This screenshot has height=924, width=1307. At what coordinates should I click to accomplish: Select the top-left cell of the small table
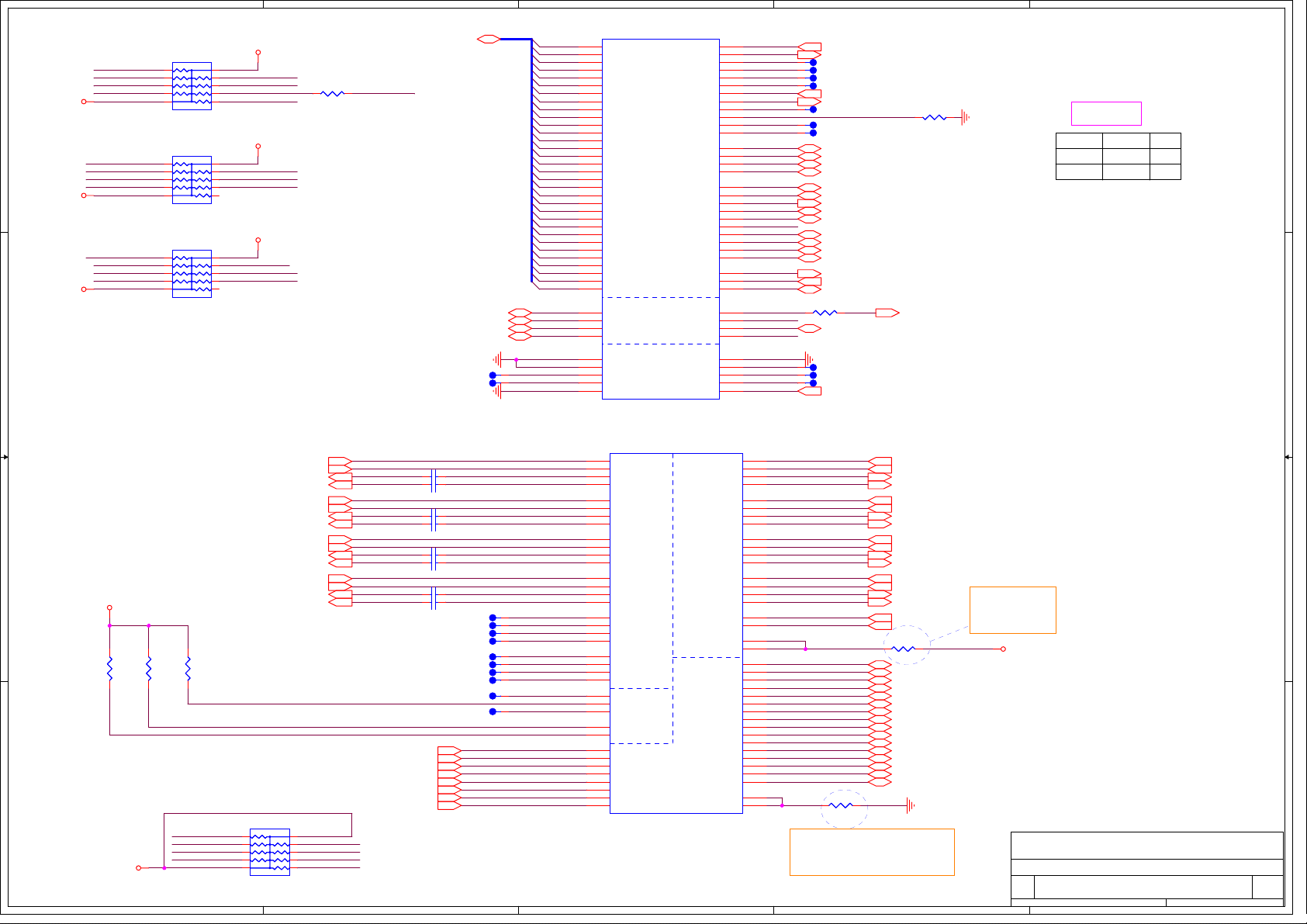[x=1079, y=140]
